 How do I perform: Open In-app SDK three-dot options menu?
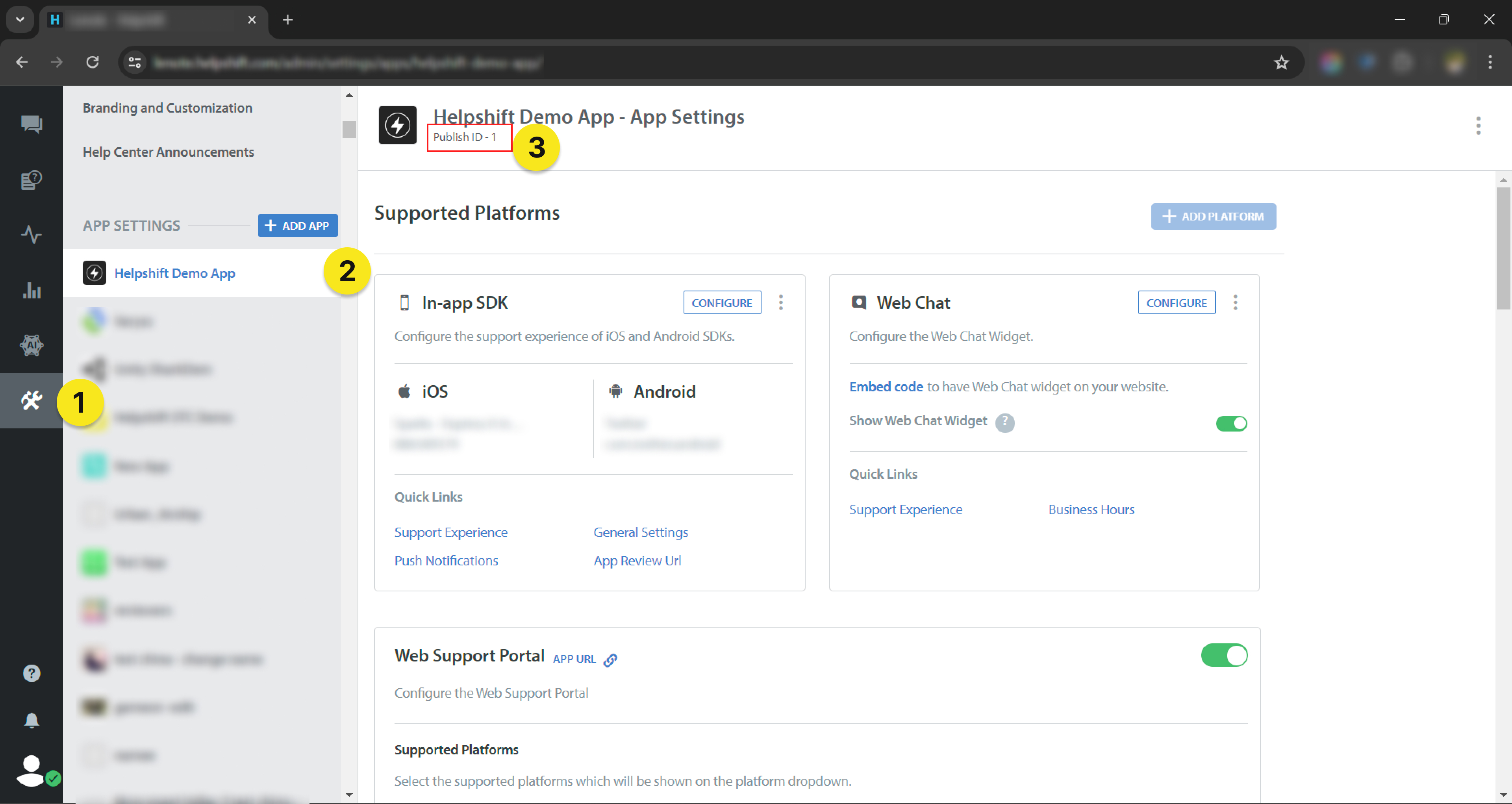[780, 303]
